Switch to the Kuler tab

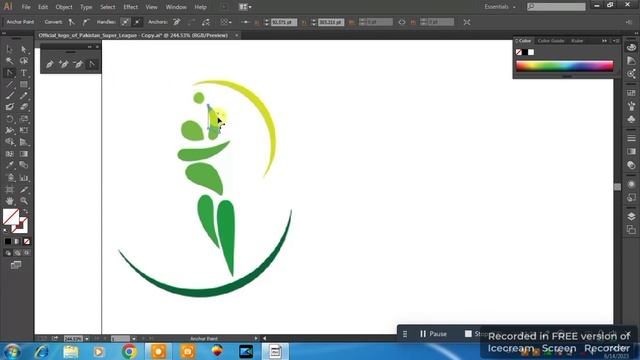(577, 41)
